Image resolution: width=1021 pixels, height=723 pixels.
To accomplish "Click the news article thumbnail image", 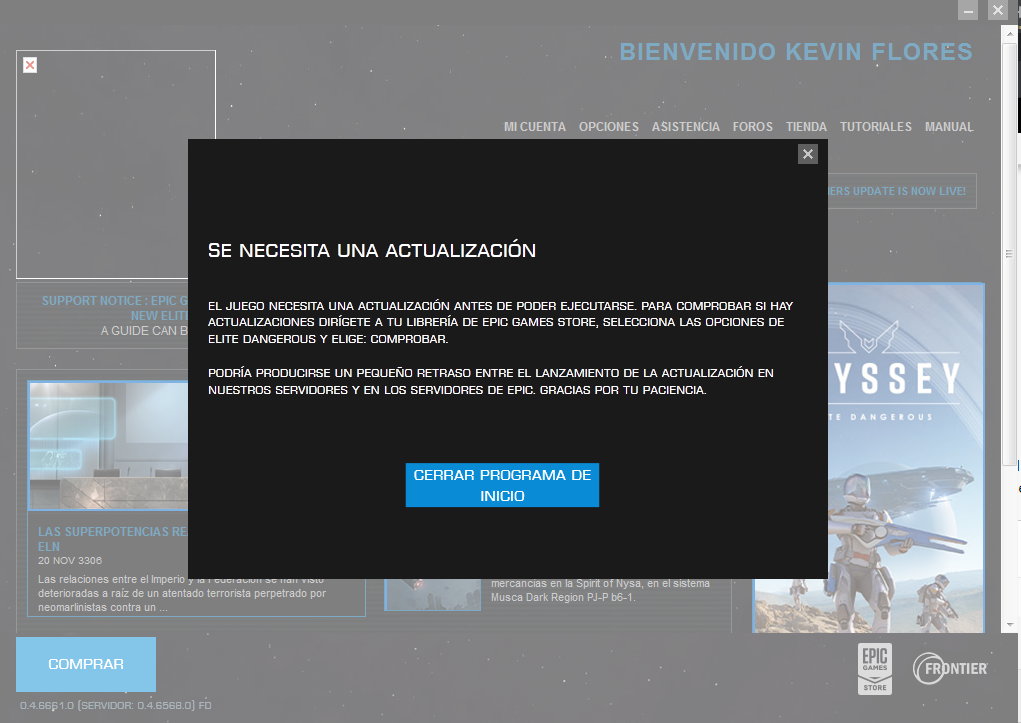I will 108,446.
